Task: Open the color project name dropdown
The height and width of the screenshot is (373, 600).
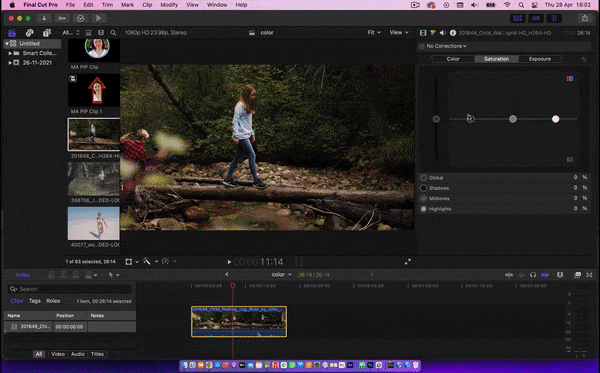Action: click(x=281, y=274)
